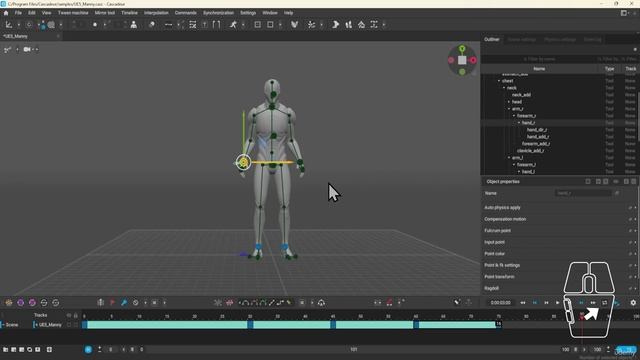
Task: Collapse the chest node in Outliner
Action: pyautogui.click(x=499, y=81)
